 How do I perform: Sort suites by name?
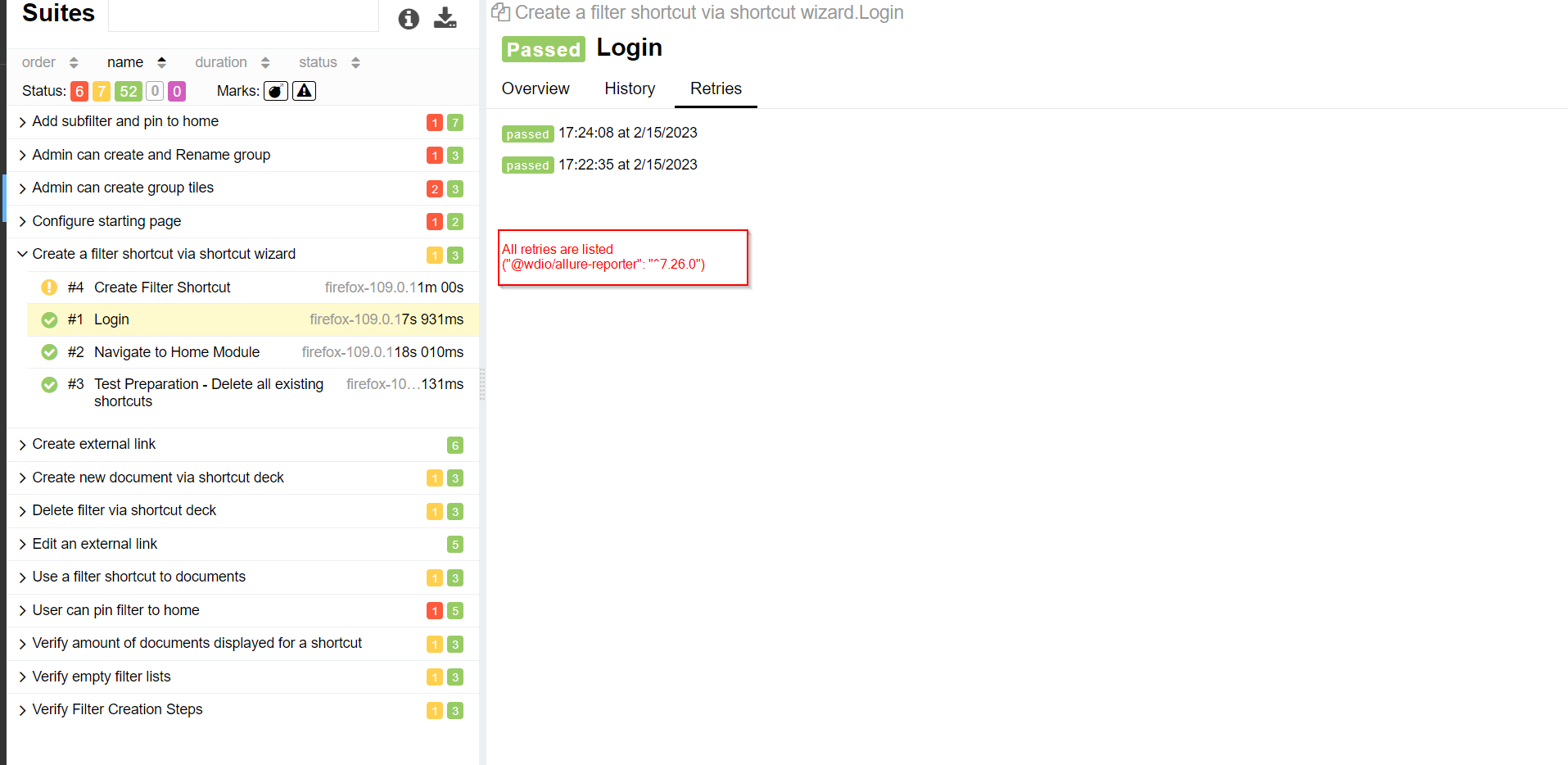137,62
